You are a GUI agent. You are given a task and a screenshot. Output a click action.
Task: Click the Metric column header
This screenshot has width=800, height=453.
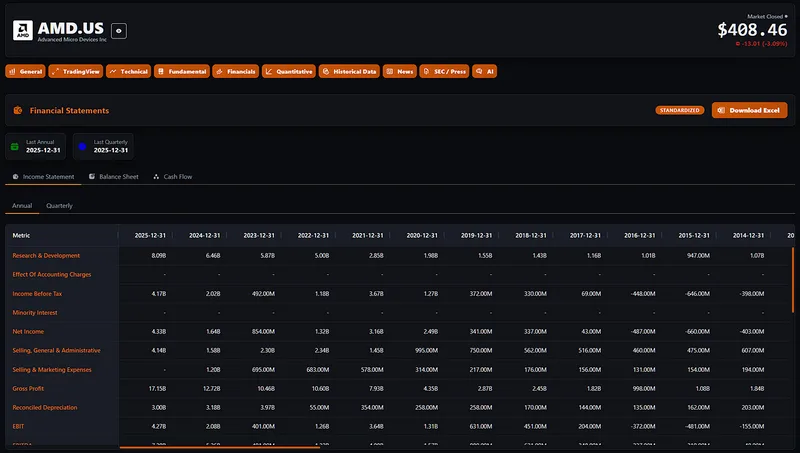click(21, 235)
